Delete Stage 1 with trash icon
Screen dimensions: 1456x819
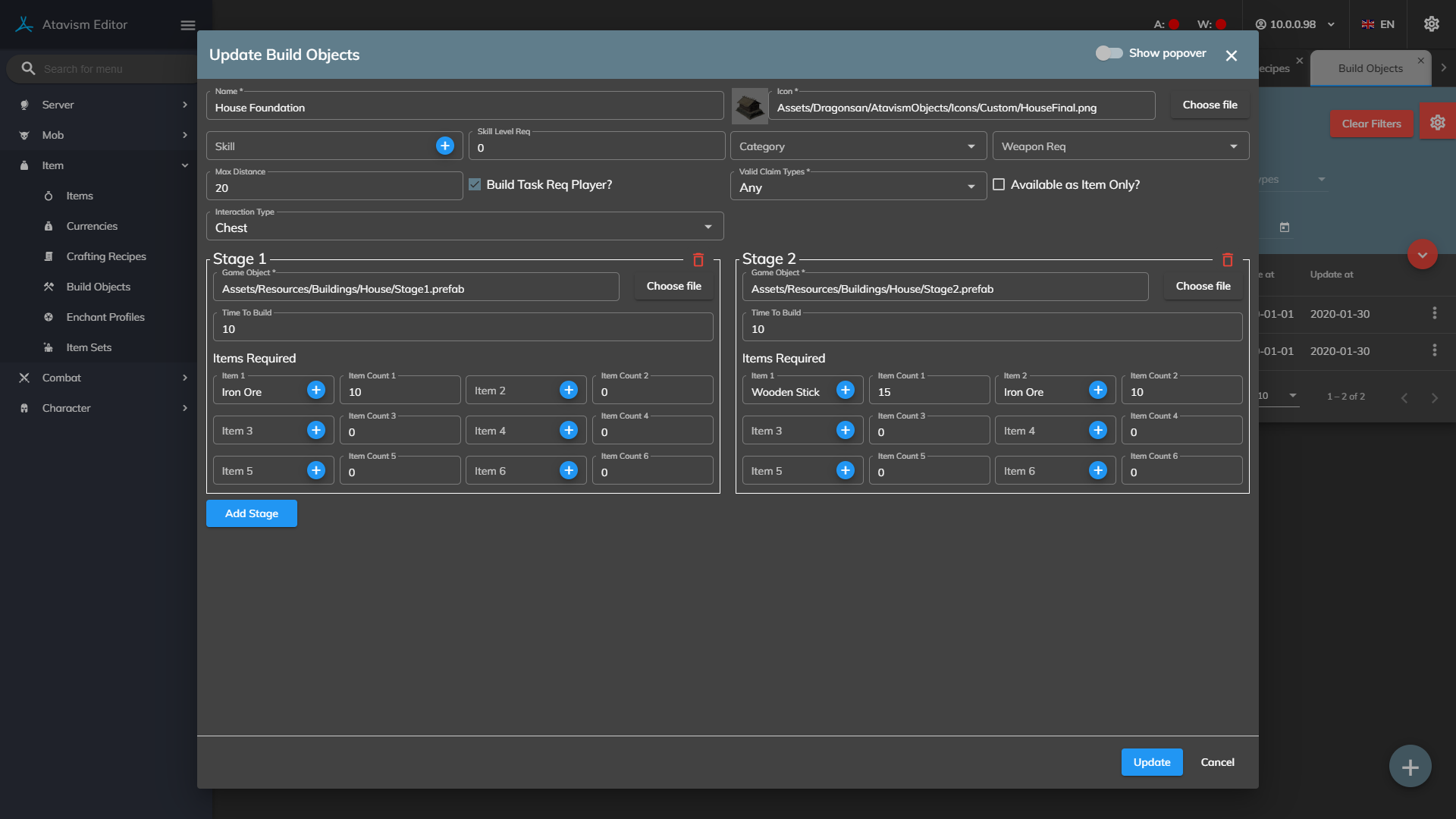(698, 260)
